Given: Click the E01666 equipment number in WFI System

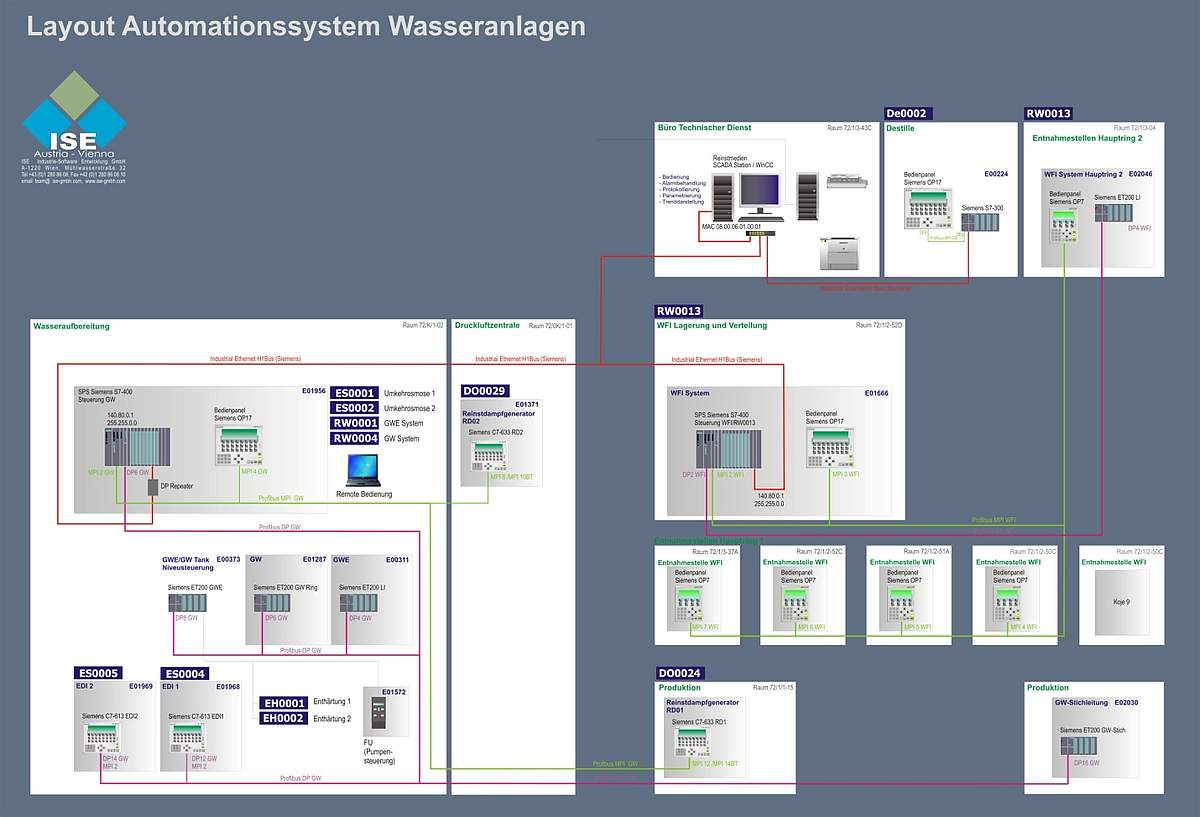Looking at the screenshot, I should (876, 393).
